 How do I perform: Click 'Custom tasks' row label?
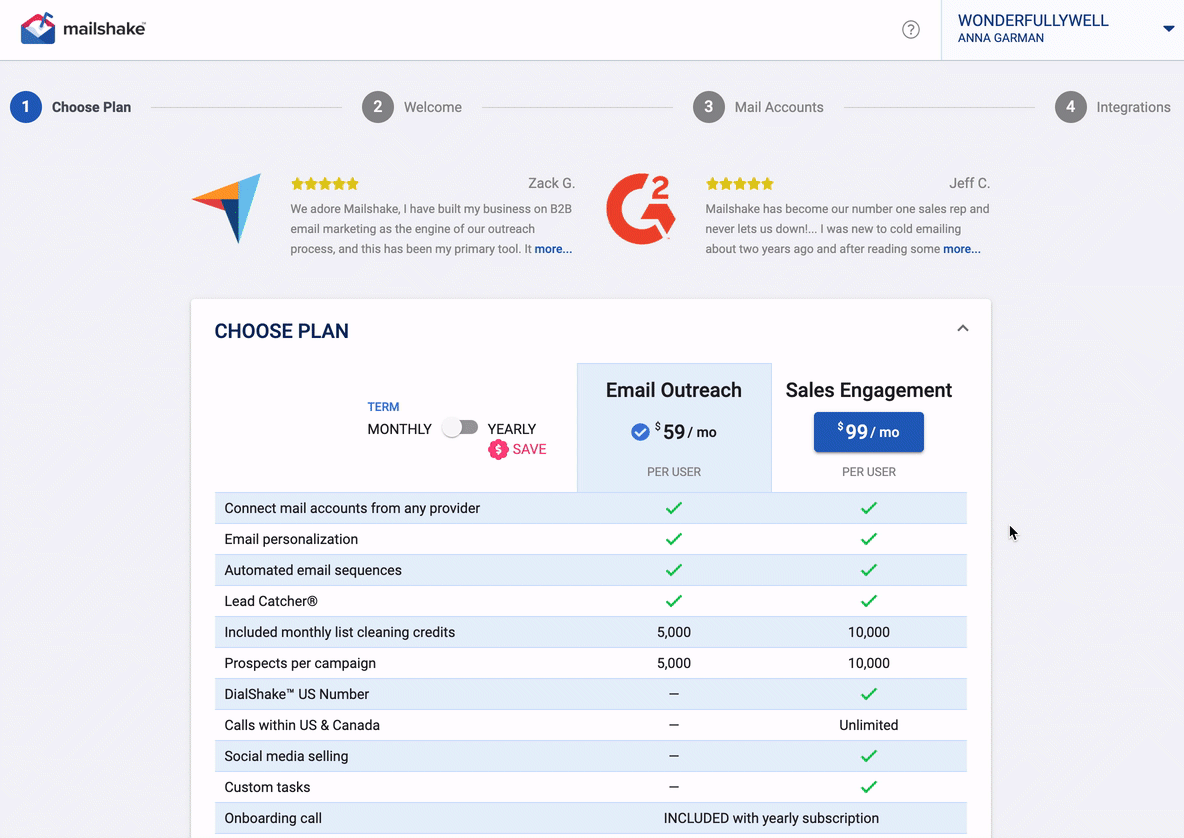[x=267, y=787]
